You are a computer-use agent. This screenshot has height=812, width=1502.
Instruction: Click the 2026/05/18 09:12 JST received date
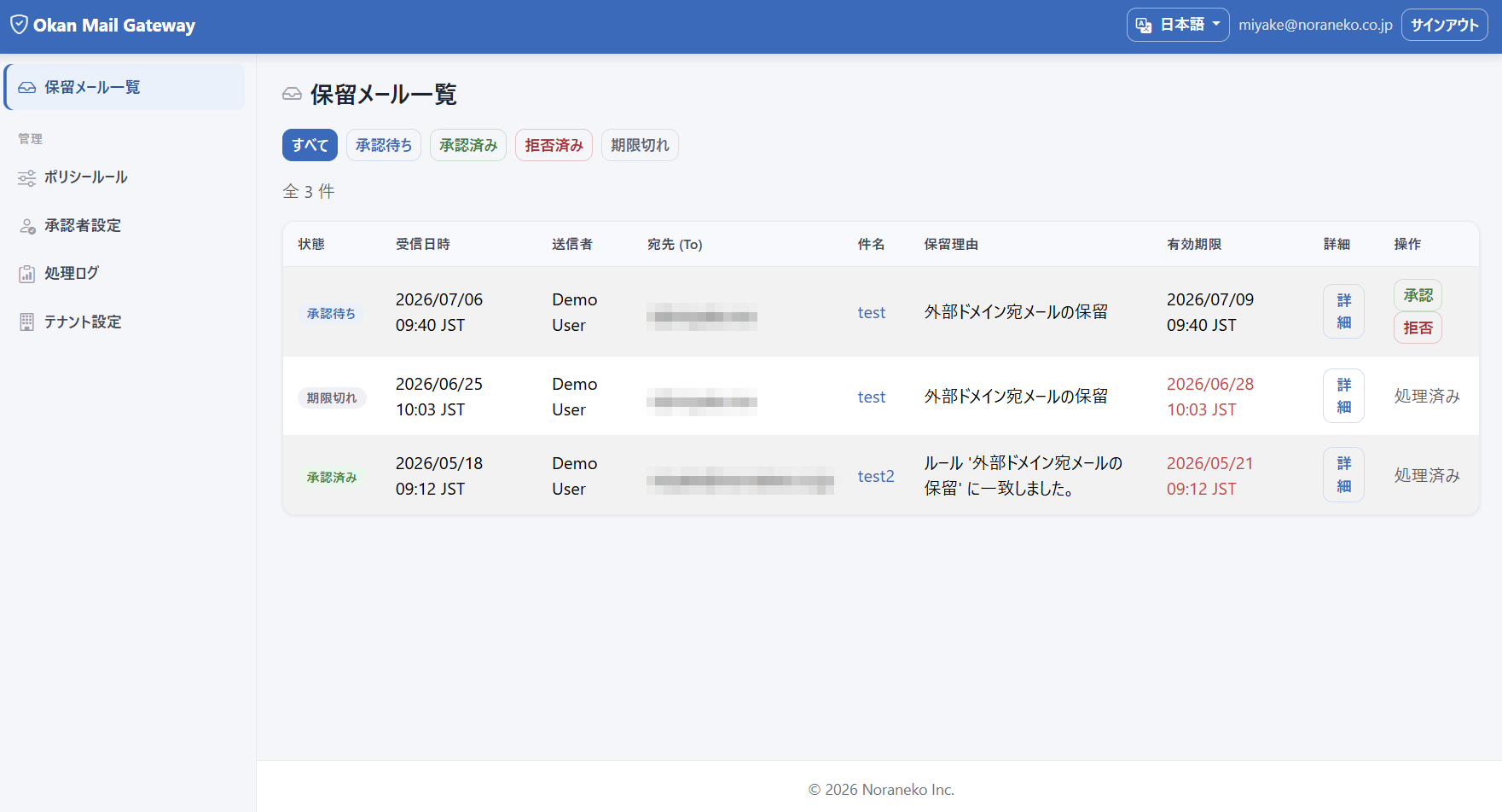439,476
